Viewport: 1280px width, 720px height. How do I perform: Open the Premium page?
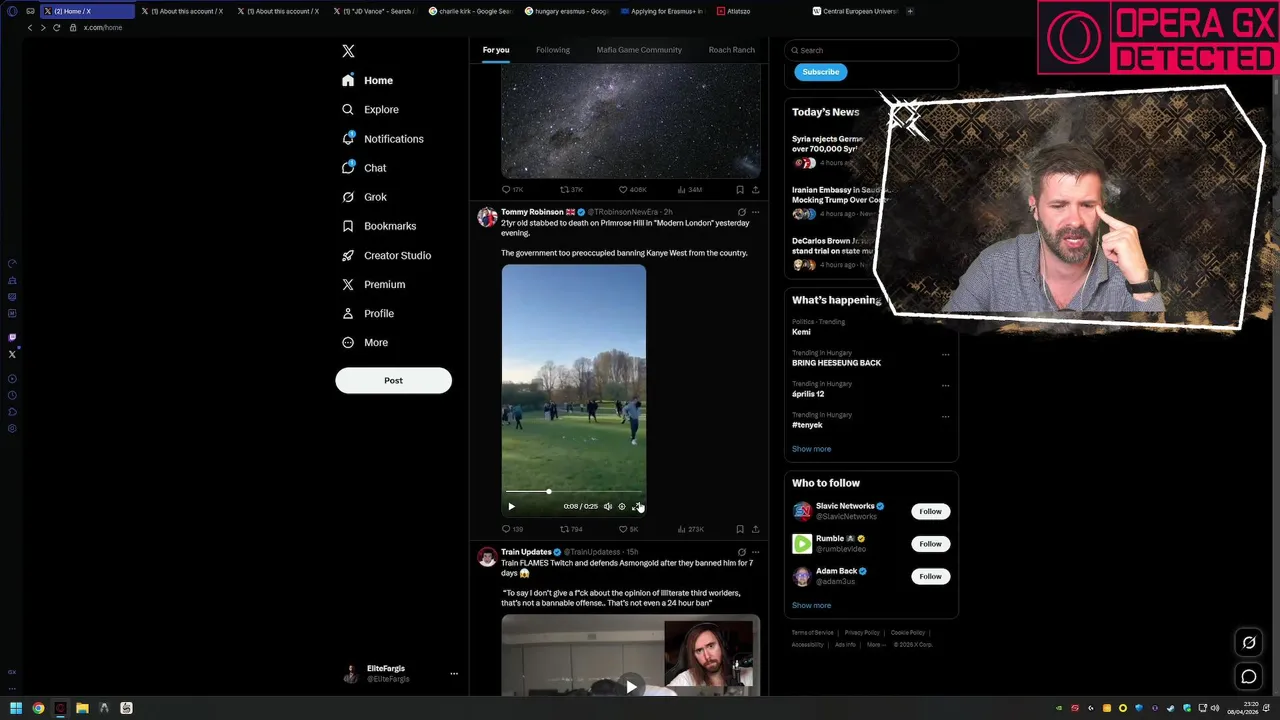pyautogui.click(x=373, y=284)
